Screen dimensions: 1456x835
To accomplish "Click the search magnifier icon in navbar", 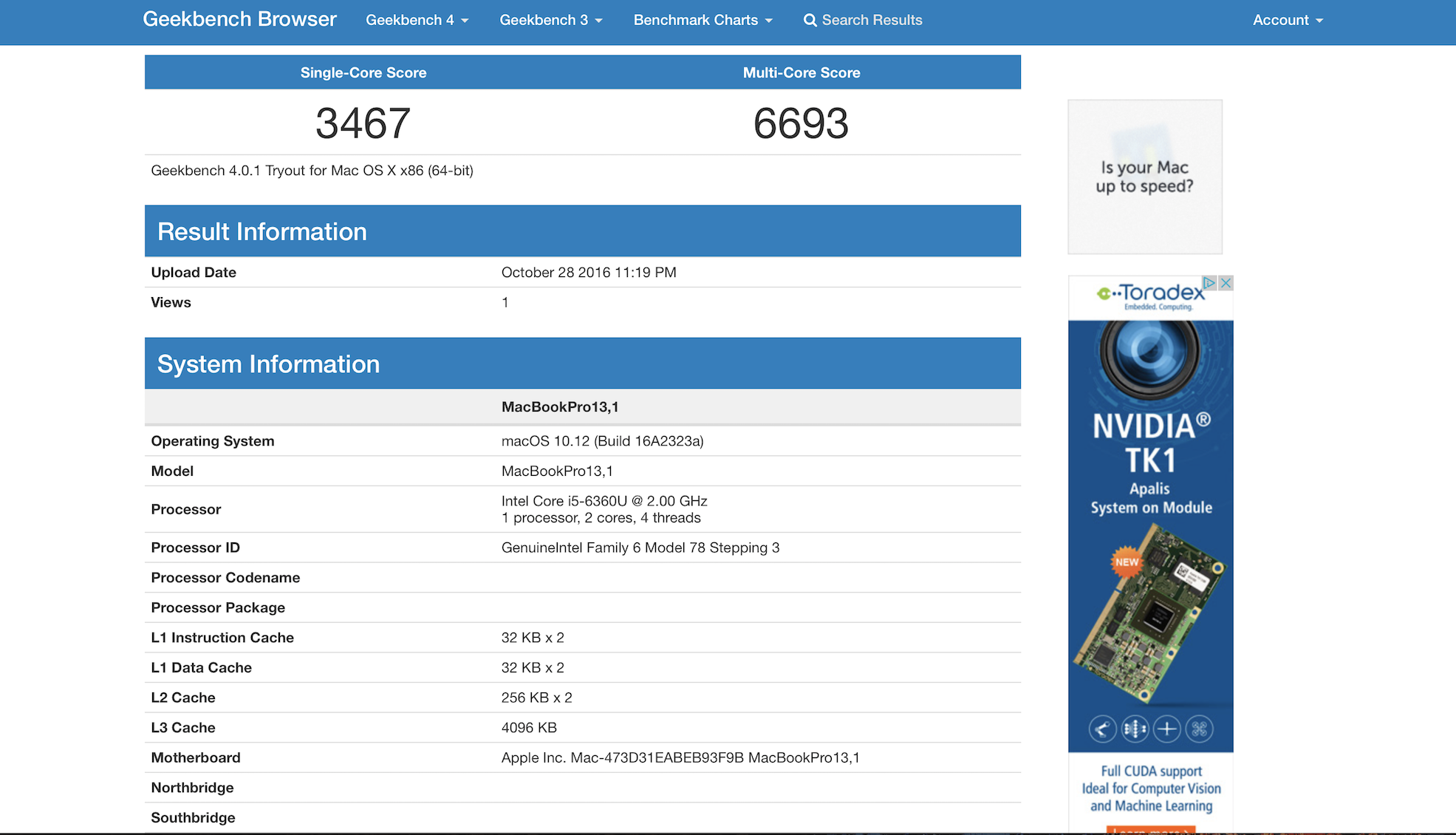I will pyautogui.click(x=810, y=21).
